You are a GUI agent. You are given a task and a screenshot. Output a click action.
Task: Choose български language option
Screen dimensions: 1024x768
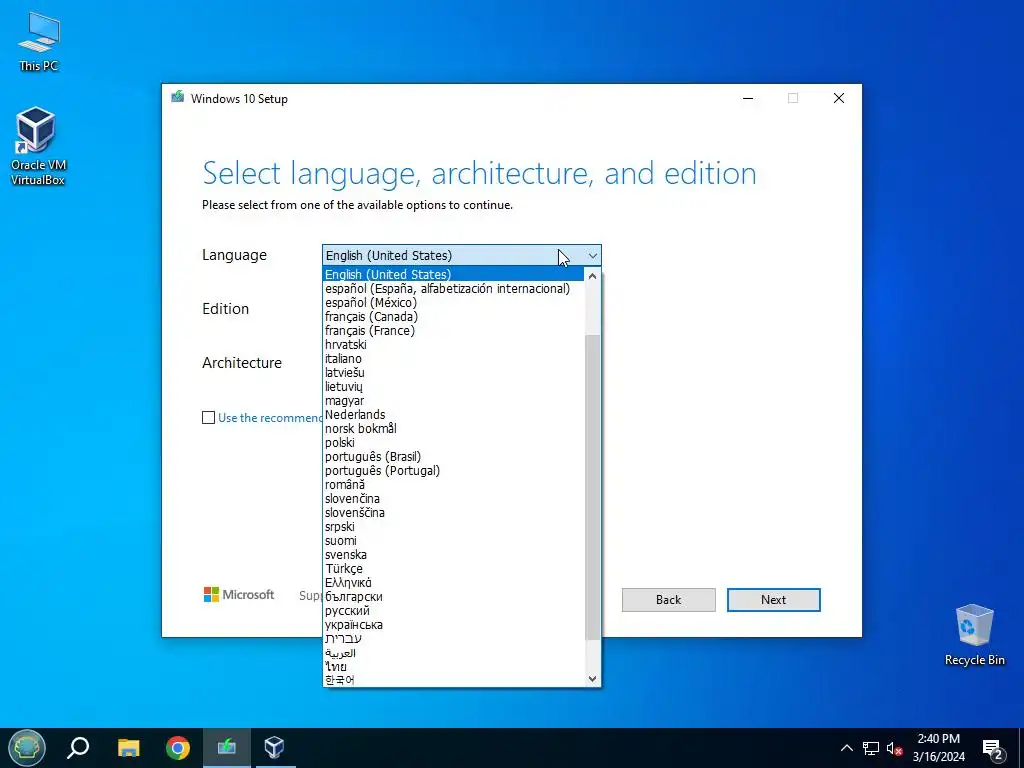click(454, 596)
